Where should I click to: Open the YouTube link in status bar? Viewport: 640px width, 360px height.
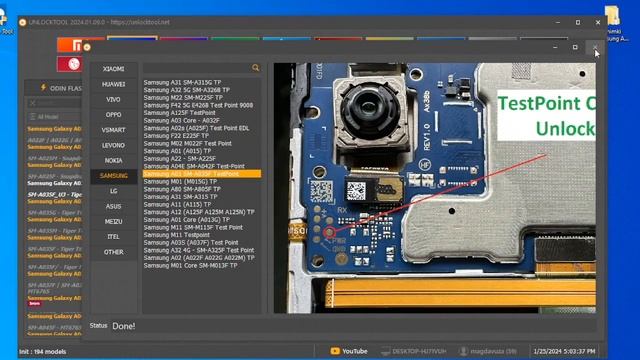pos(349,351)
